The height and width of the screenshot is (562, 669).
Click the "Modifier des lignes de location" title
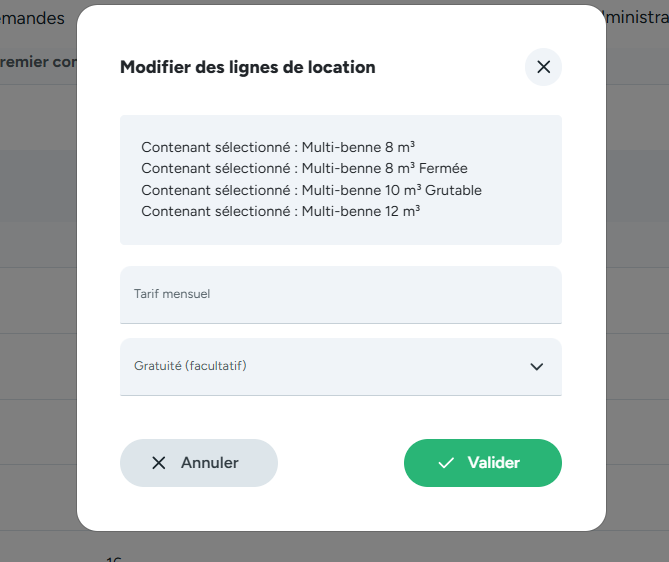point(247,67)
